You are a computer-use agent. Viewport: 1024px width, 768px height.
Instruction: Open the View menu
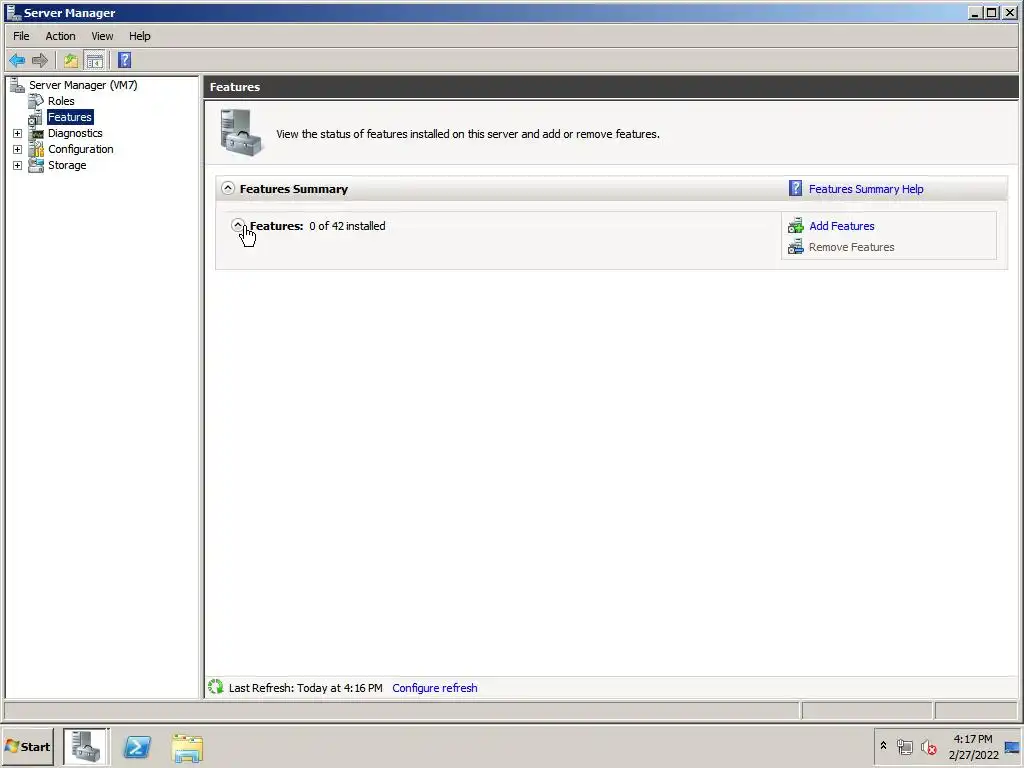click(102, 36)
